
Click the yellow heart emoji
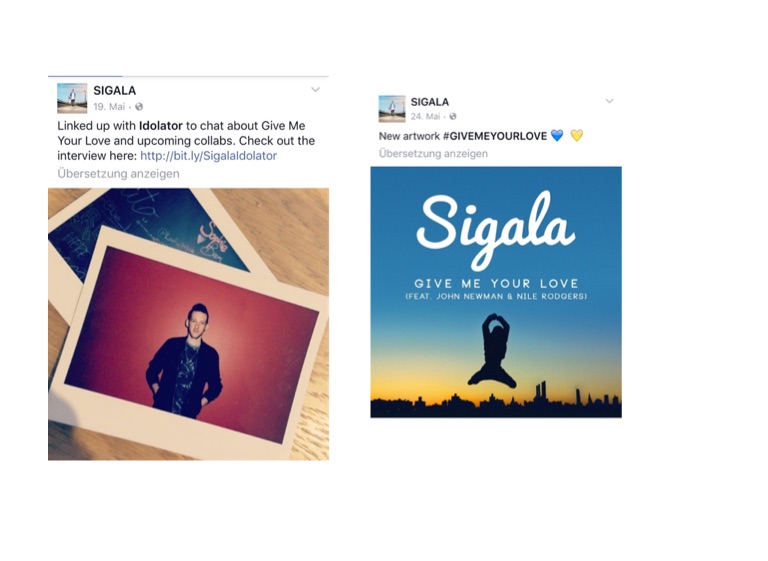[577, 135]
